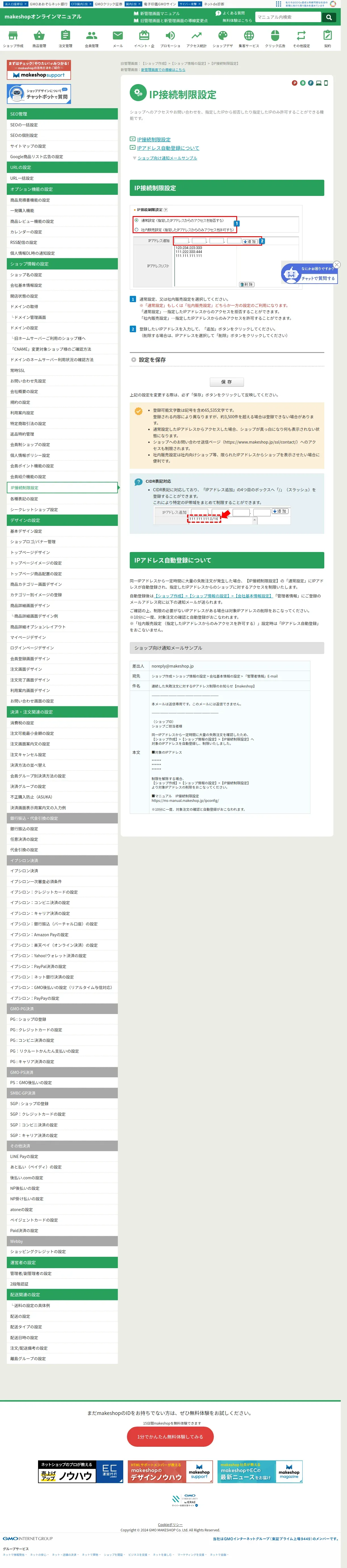Image resolution: width=347 pixels, height=1568 pixels.
Task: Select デザインの設定 sidebar header
Action: click(62, 520)
